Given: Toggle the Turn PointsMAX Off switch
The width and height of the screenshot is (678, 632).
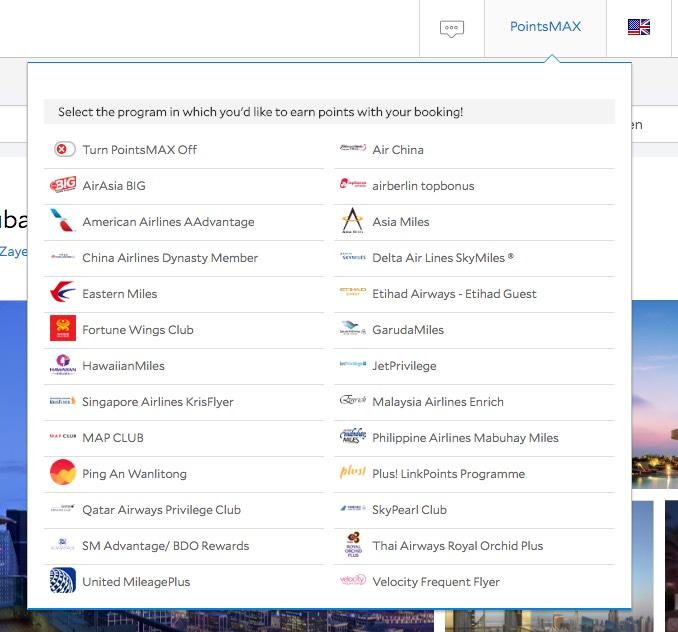Looking at the screenshot, I should 65,150.
